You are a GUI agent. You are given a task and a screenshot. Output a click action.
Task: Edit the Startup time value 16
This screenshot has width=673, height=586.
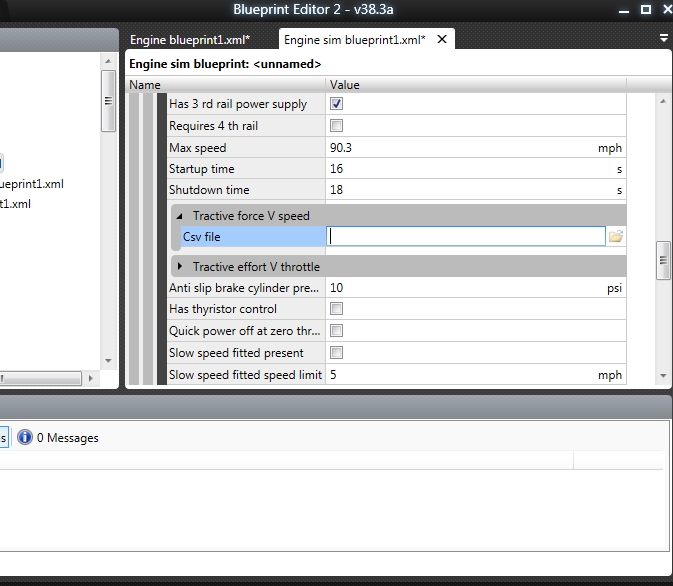click(x=476, y=169)
